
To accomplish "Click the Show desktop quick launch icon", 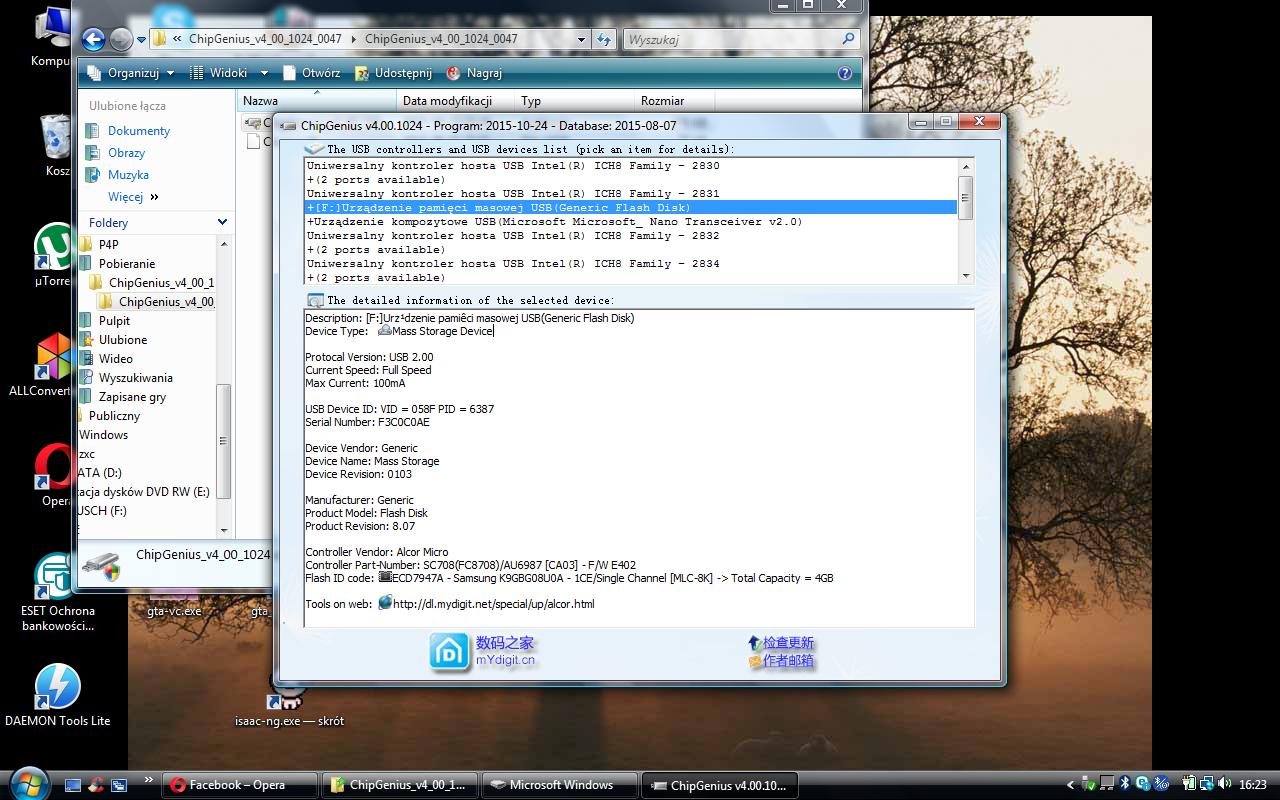I will point(73,785).
